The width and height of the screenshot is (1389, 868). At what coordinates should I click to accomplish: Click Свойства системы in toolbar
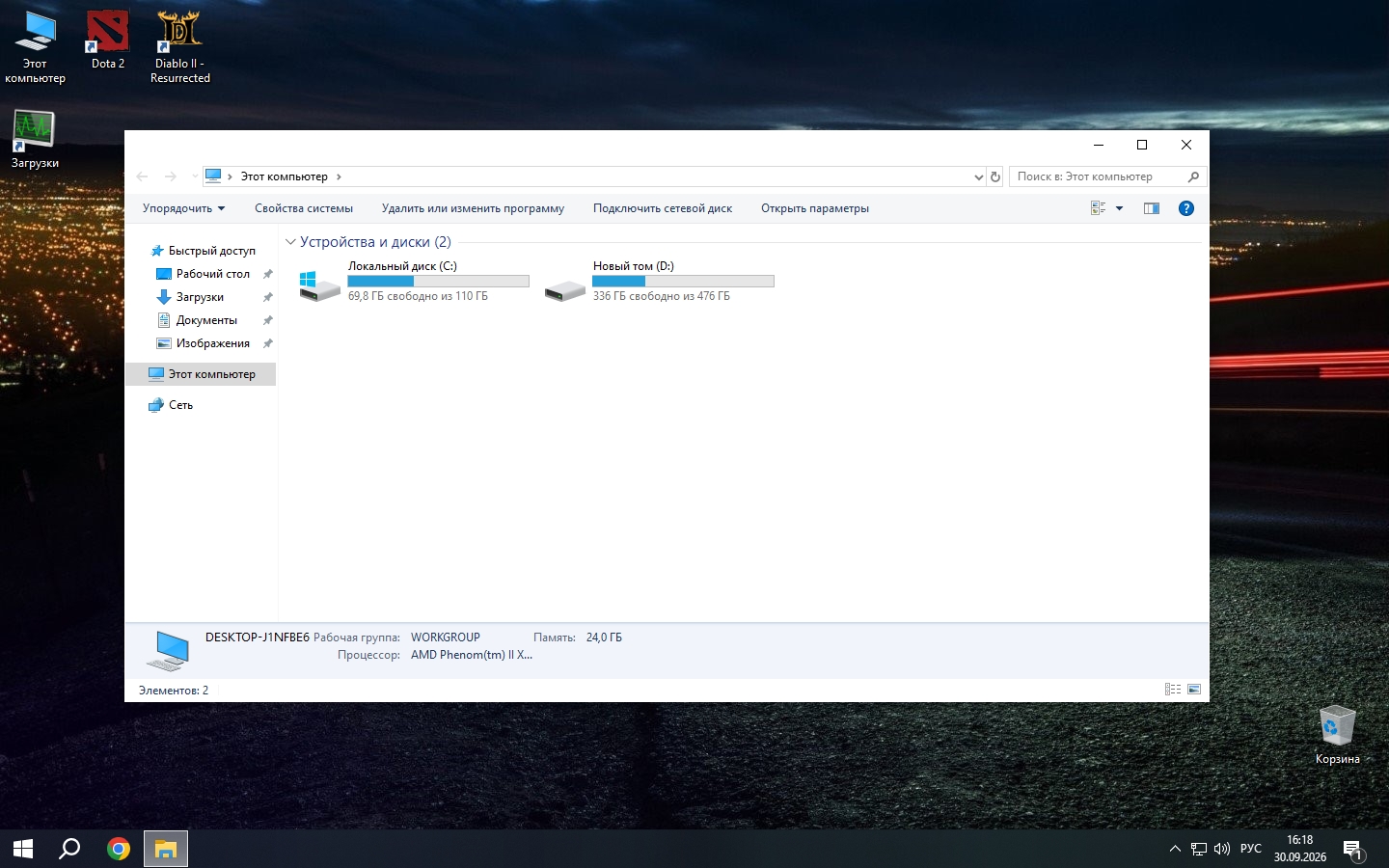pos(304,208)
